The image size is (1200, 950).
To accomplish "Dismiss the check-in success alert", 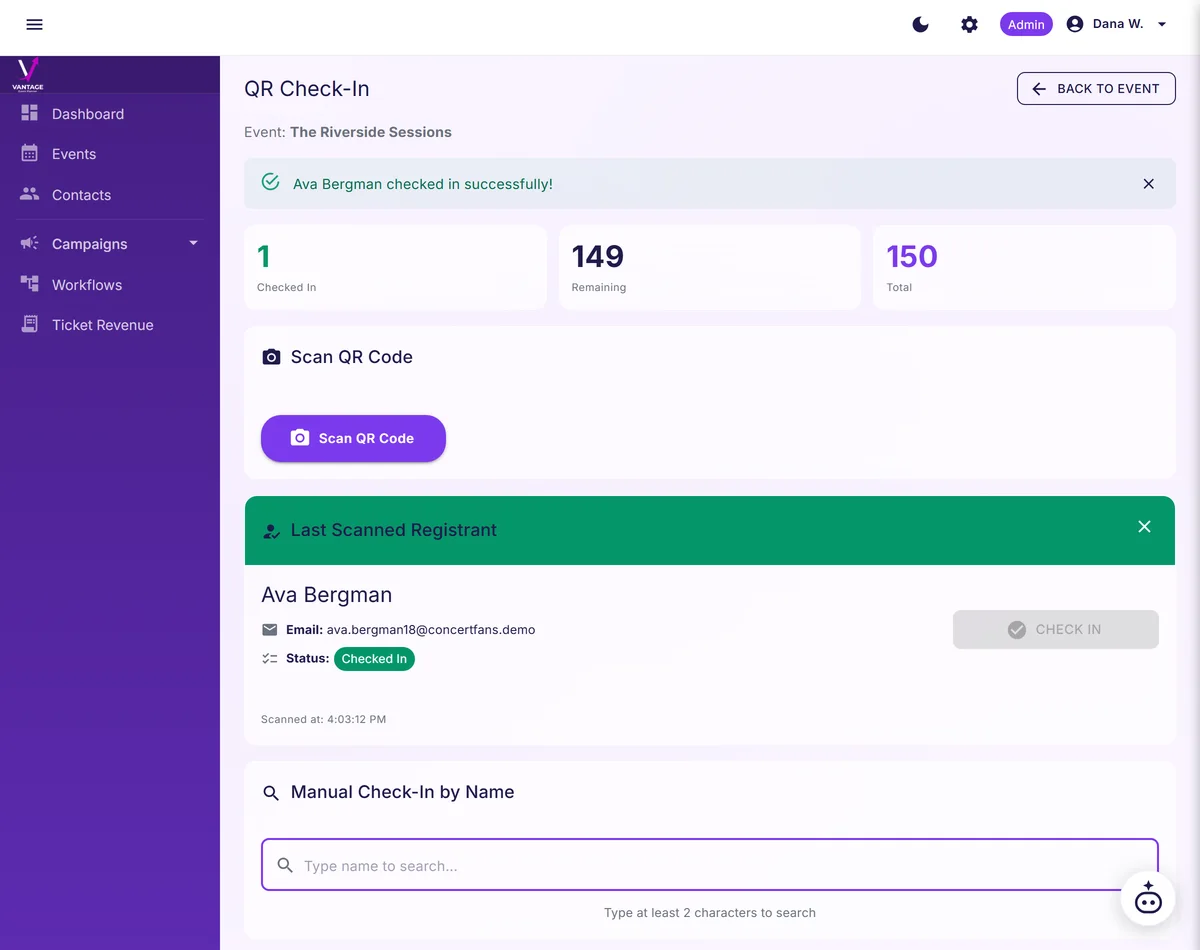I will click(x=1148, y=184).
